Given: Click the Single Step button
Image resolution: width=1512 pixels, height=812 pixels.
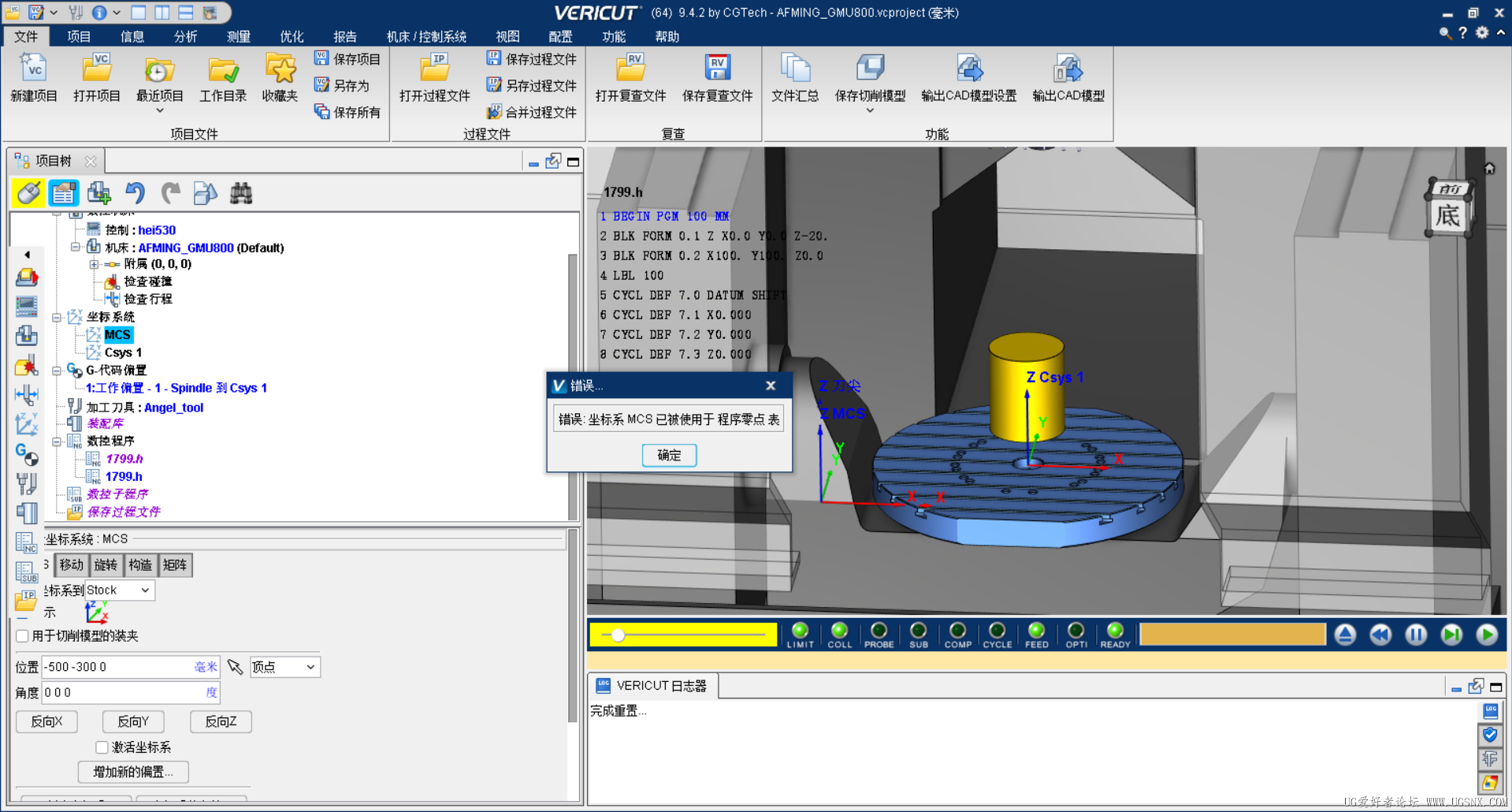Looking at the screenshot, I should [1451, 635].
